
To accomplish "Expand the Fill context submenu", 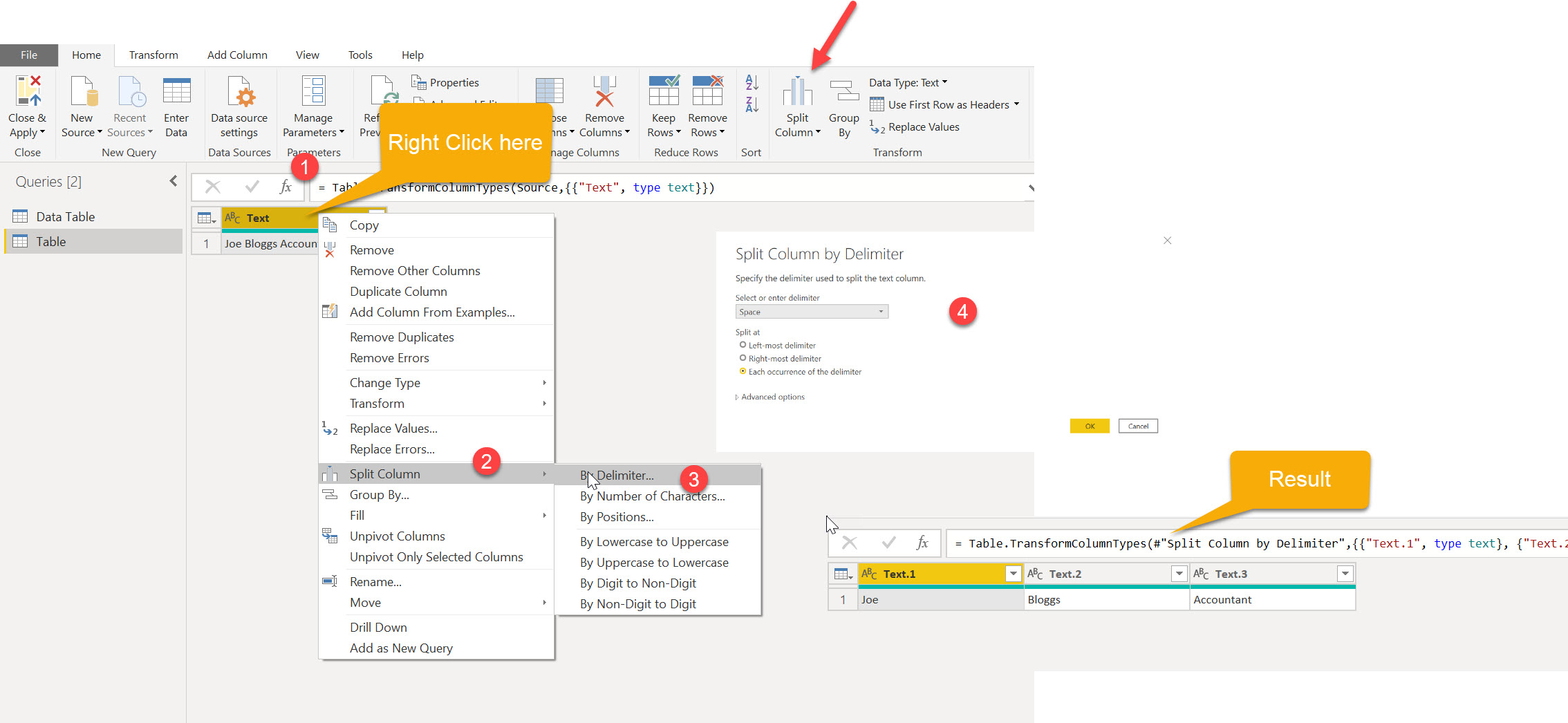I will [436, 516].
